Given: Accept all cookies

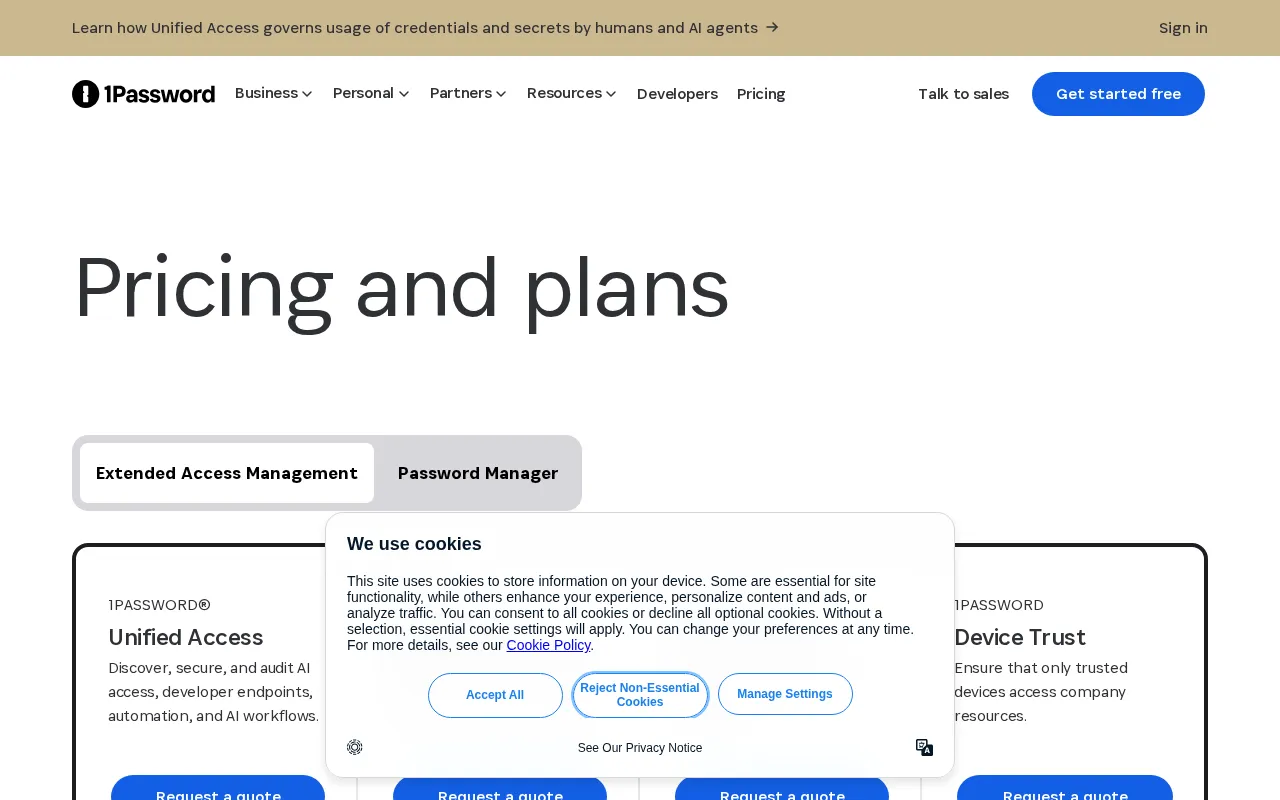Looking at the screenshot, I should 495,695.
